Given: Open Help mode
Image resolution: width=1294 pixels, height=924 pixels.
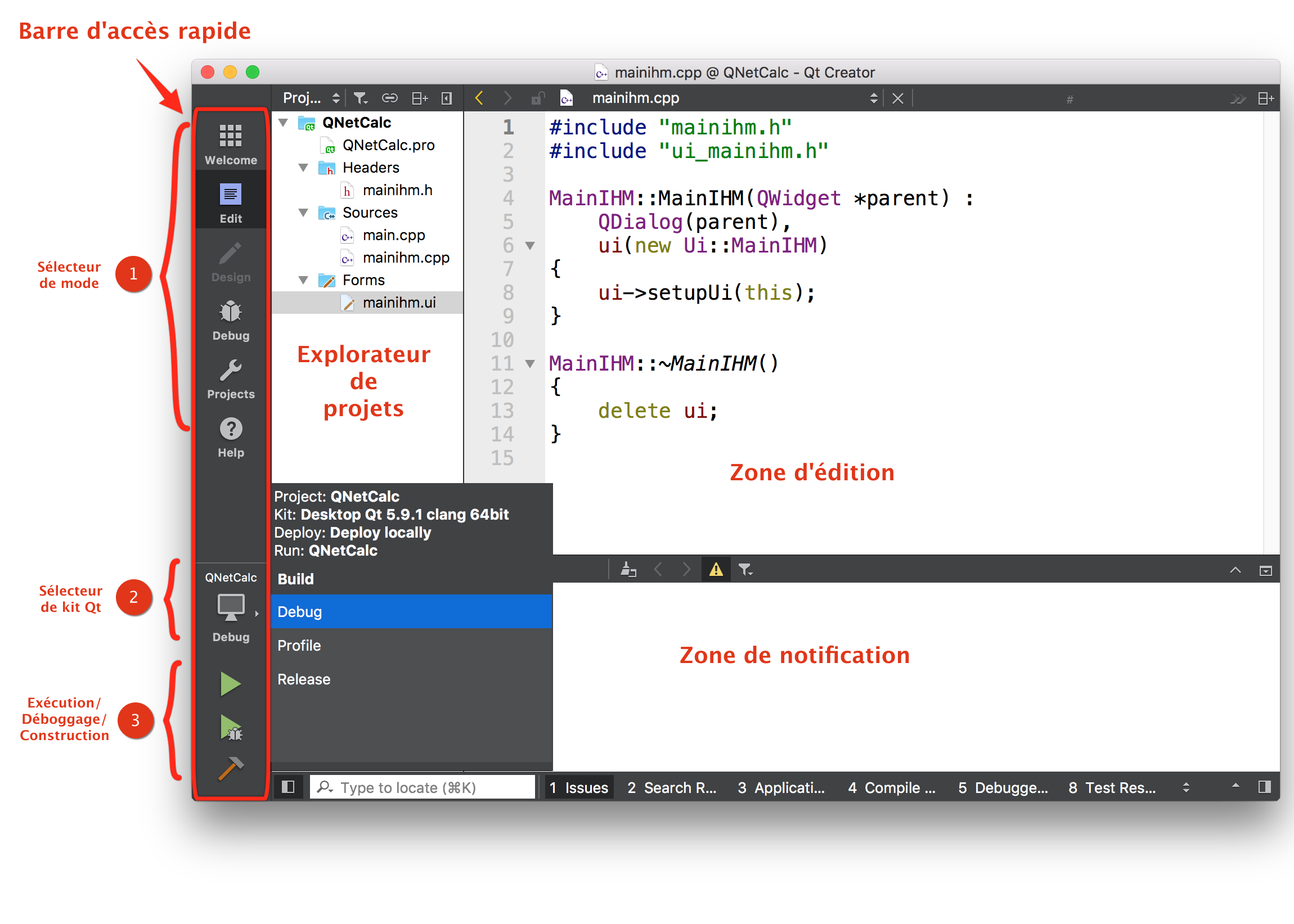Looking at the screenshot, I should point(231,438).
